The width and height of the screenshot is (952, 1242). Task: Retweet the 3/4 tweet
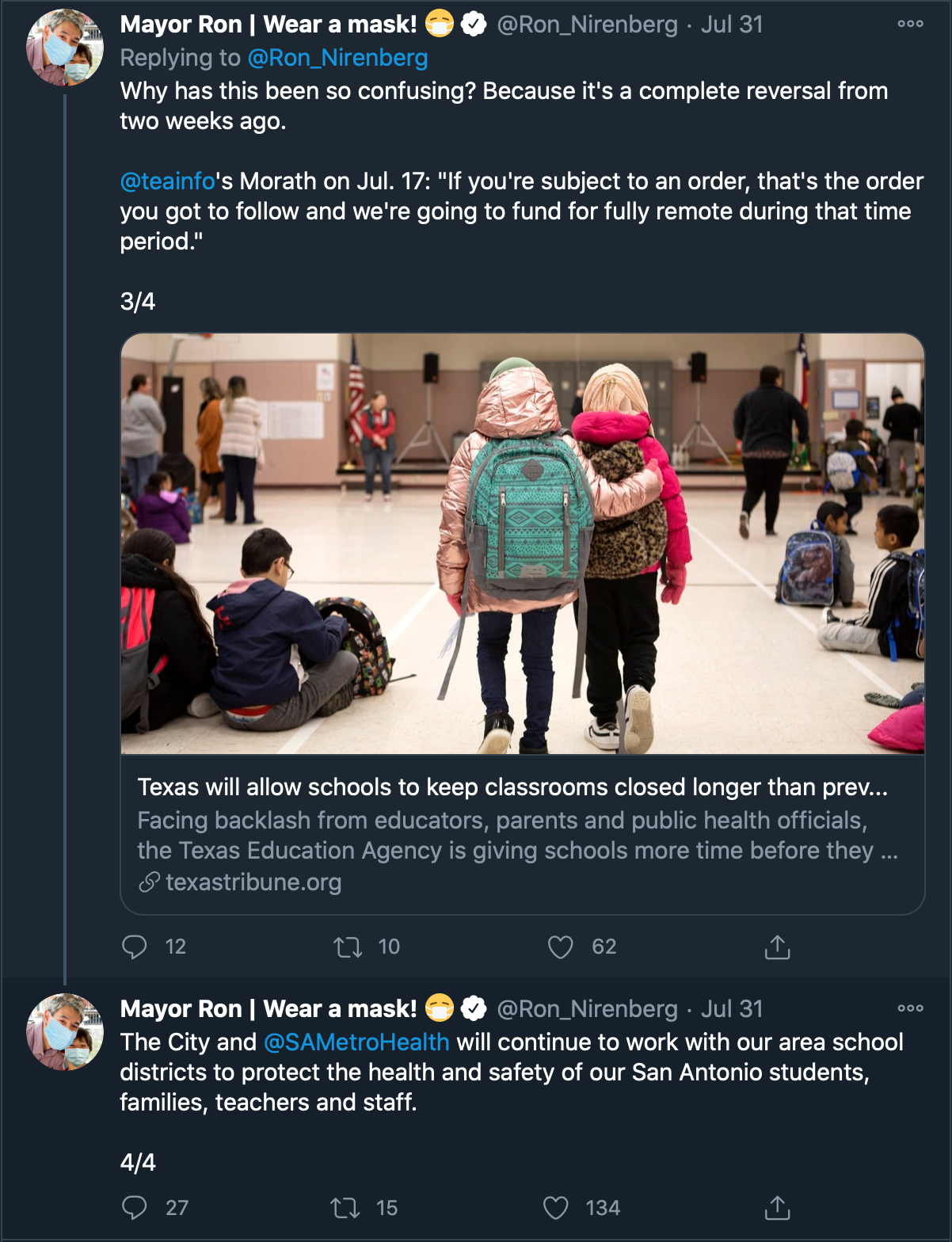348,947
